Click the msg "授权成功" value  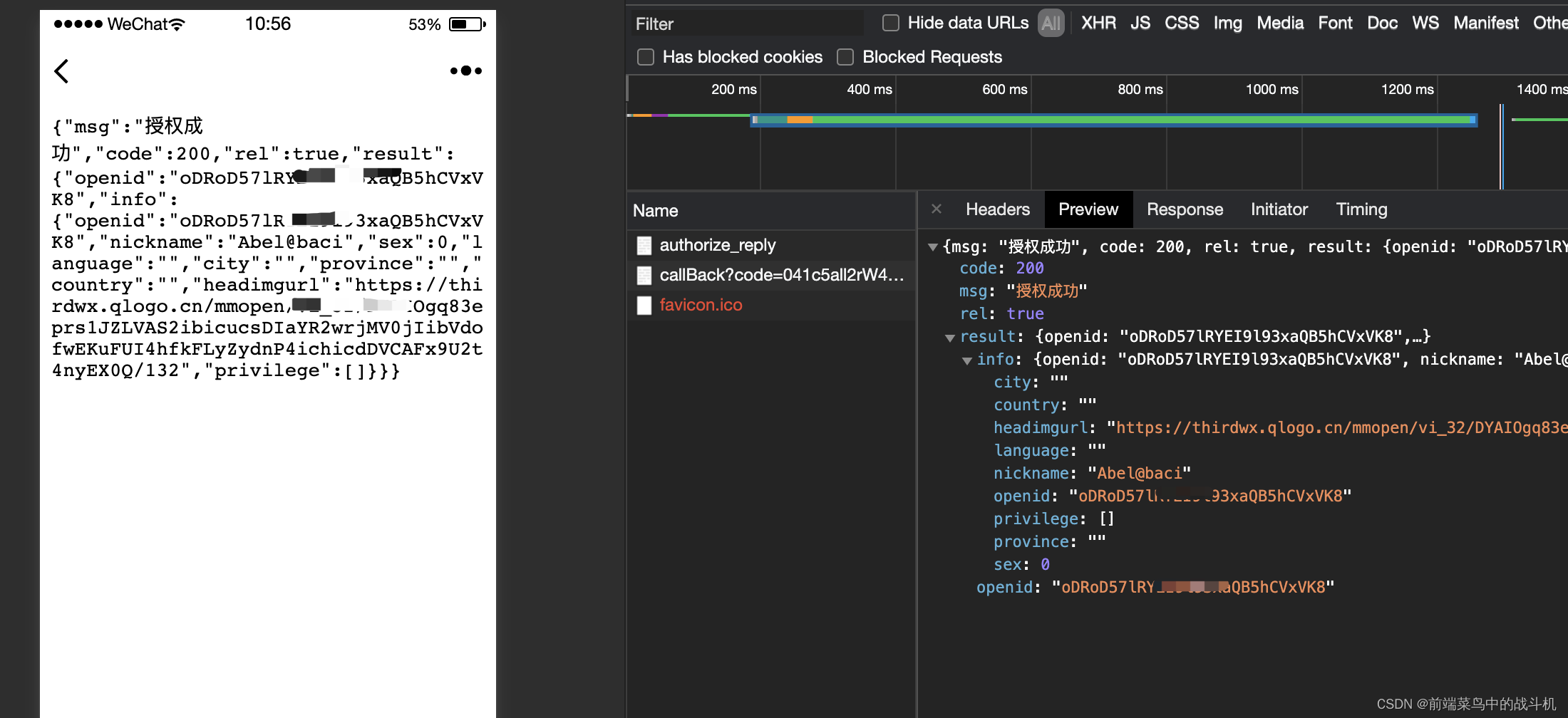click(1046, 291)
